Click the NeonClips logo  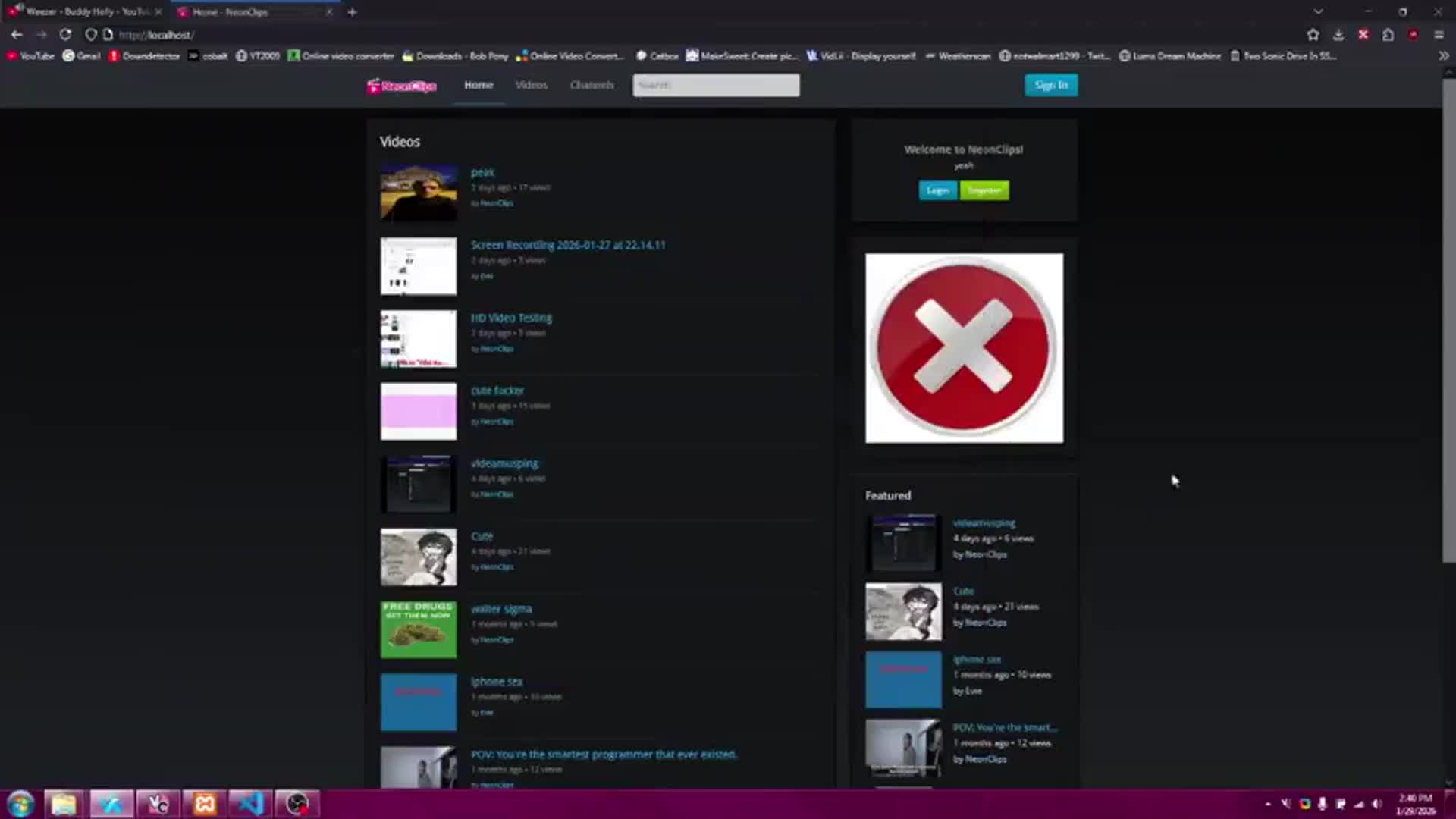(402, 86)
